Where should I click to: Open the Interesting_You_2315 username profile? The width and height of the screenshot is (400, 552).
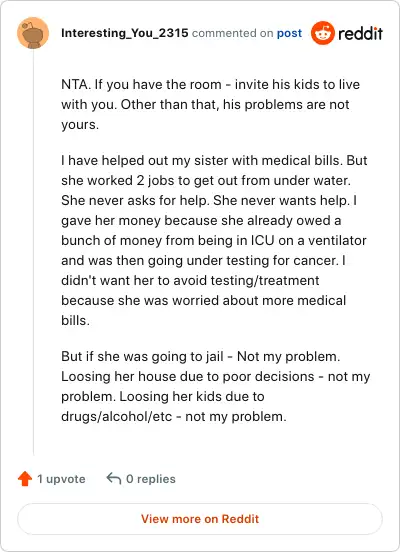(125, 33)
